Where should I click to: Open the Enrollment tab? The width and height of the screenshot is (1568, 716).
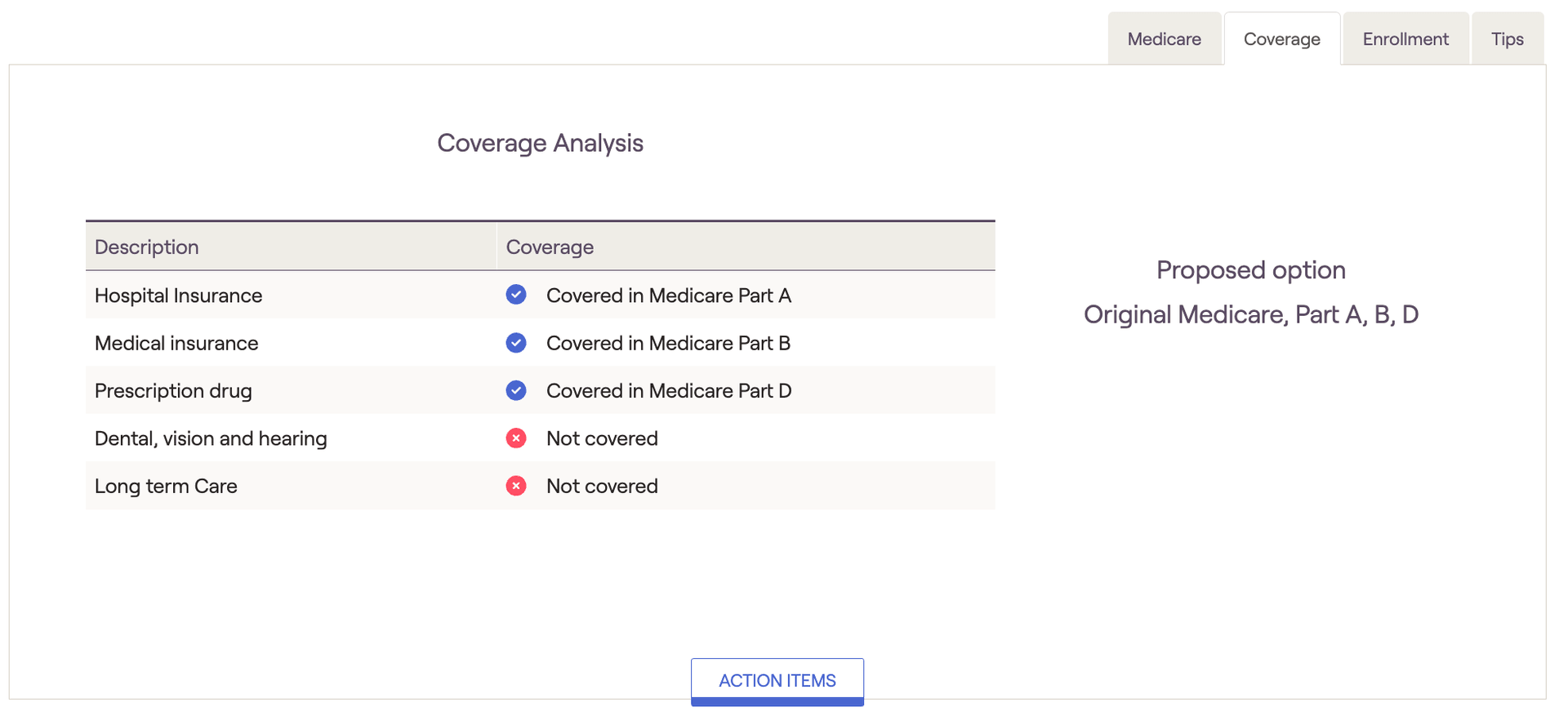(x=1405, y=38)
